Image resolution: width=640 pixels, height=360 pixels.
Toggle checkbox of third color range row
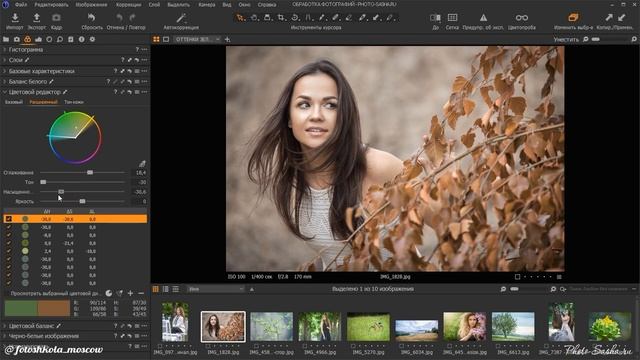coord(9,235)
